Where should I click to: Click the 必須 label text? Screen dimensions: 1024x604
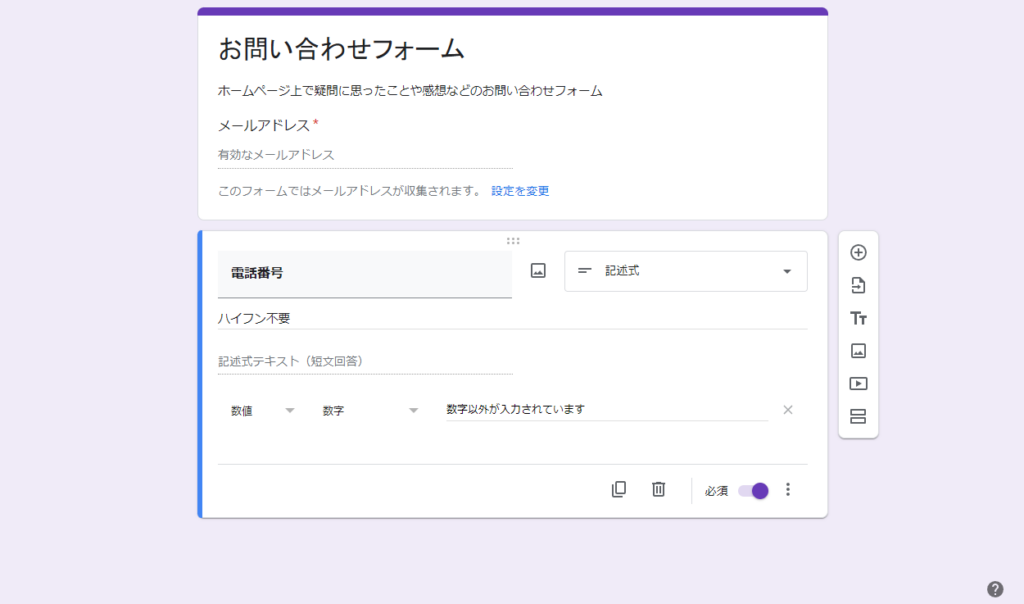[x=716, y=490]
